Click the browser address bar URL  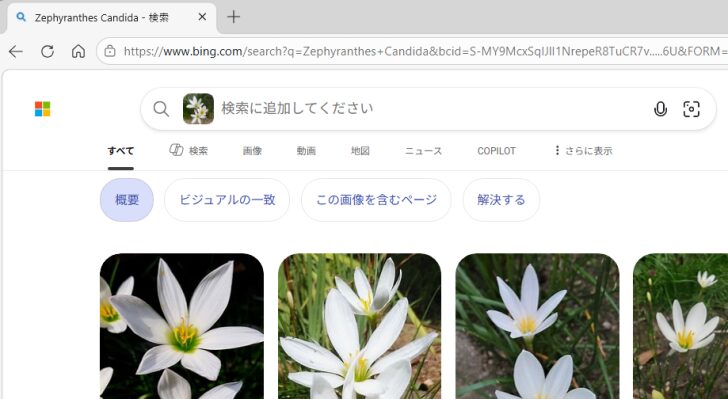click(425, 51)
